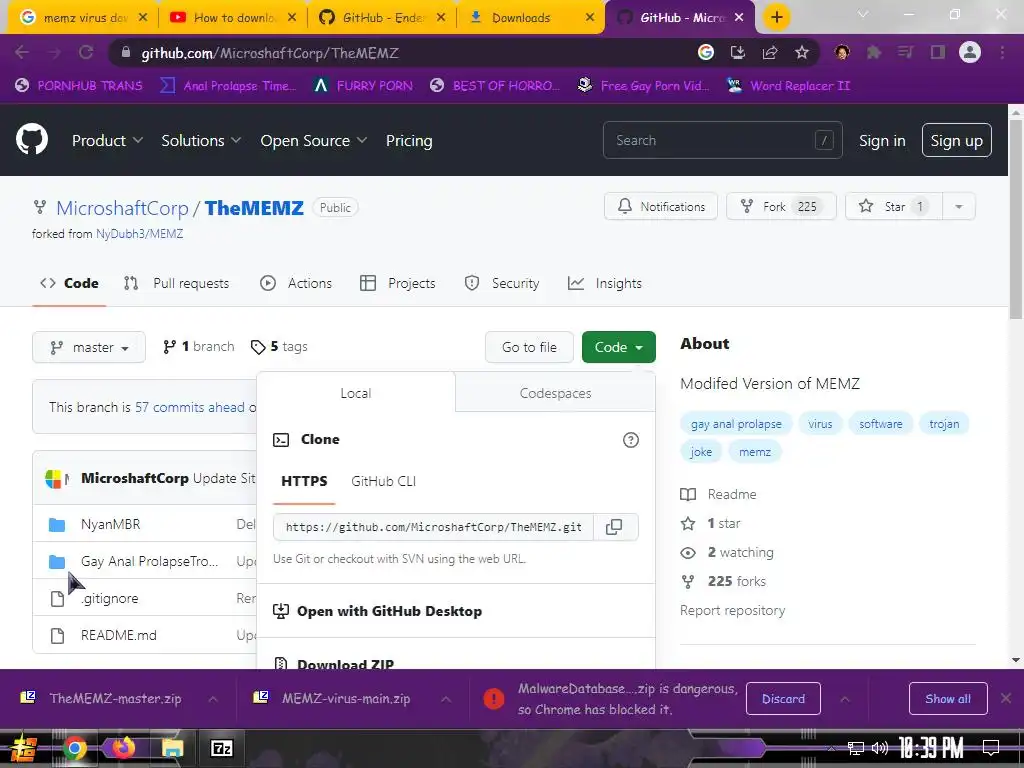Click Report repository link

click(732, 611)
